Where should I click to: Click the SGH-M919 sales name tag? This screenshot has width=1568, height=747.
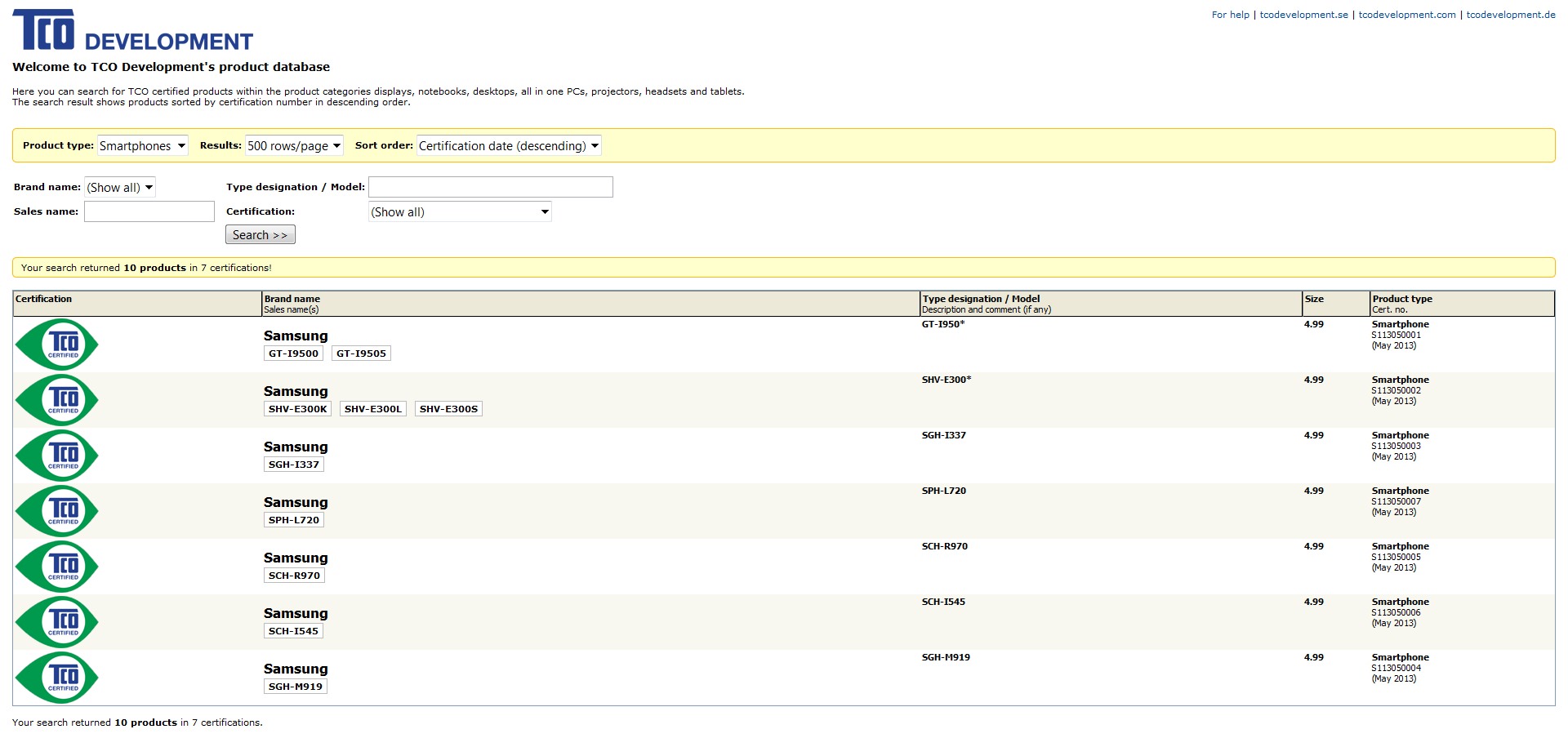[x=296, y=687]
